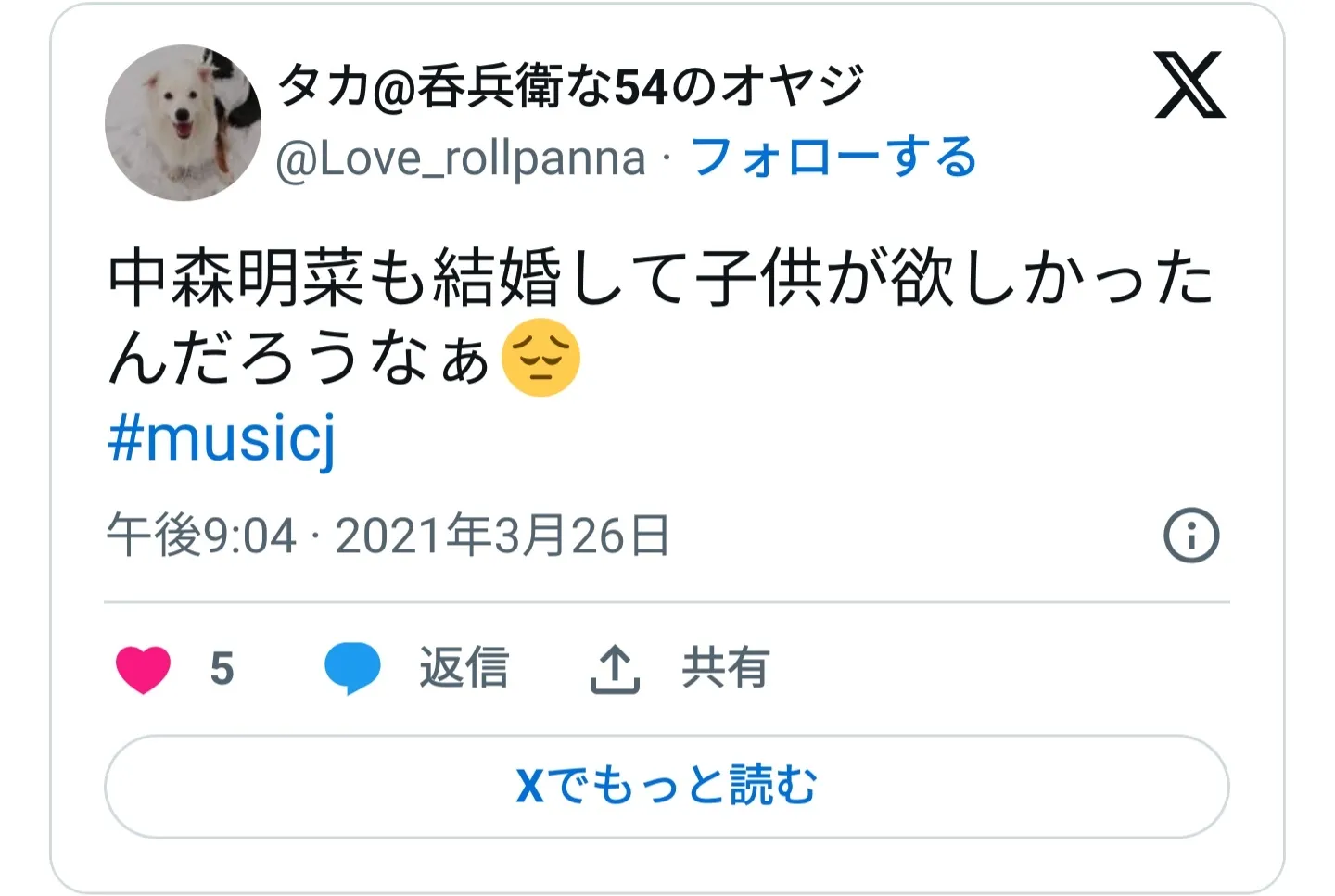Click the circled info icon
Viewport: 1335px width, 896px height.
[x=1191, y=536]
